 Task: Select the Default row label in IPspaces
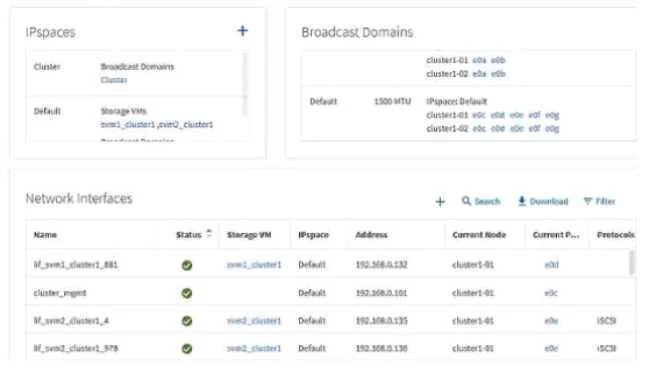47,111
